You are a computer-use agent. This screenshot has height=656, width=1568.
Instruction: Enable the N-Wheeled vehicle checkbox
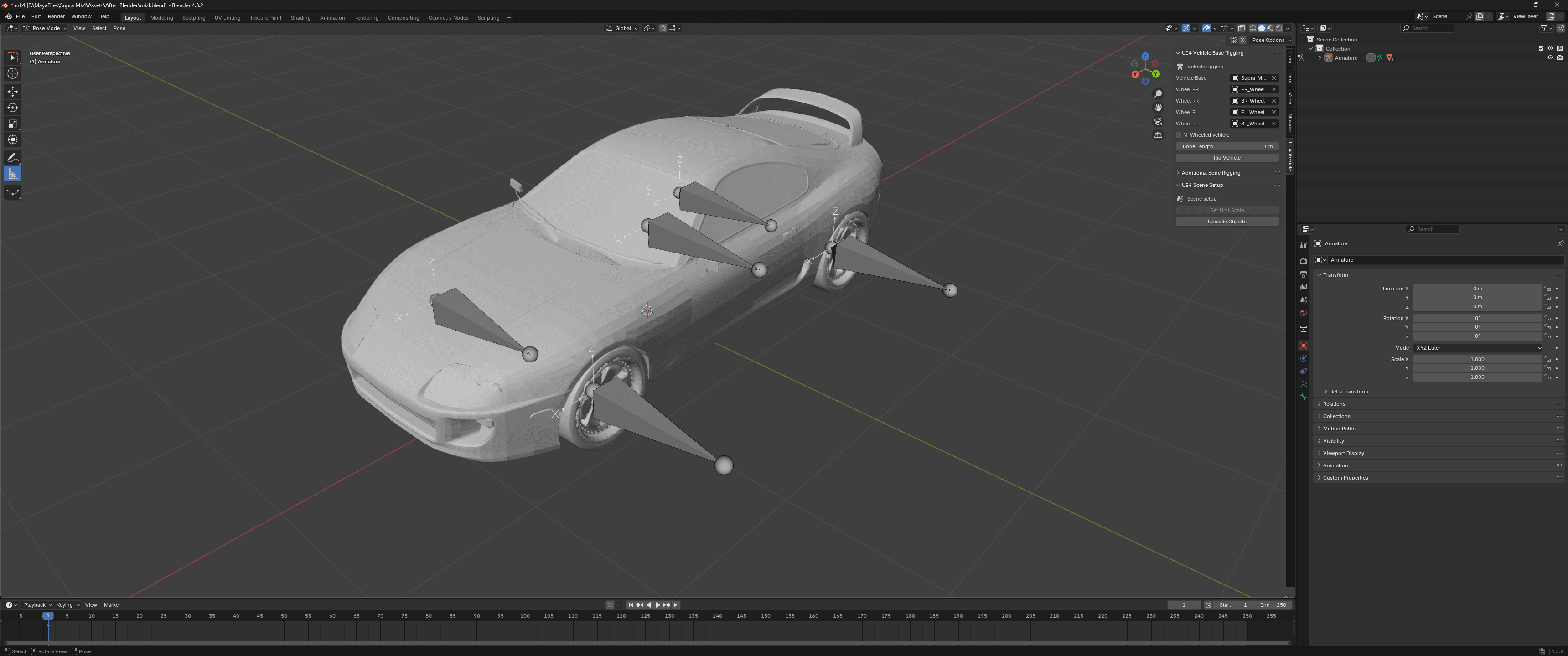point(1179,134)
